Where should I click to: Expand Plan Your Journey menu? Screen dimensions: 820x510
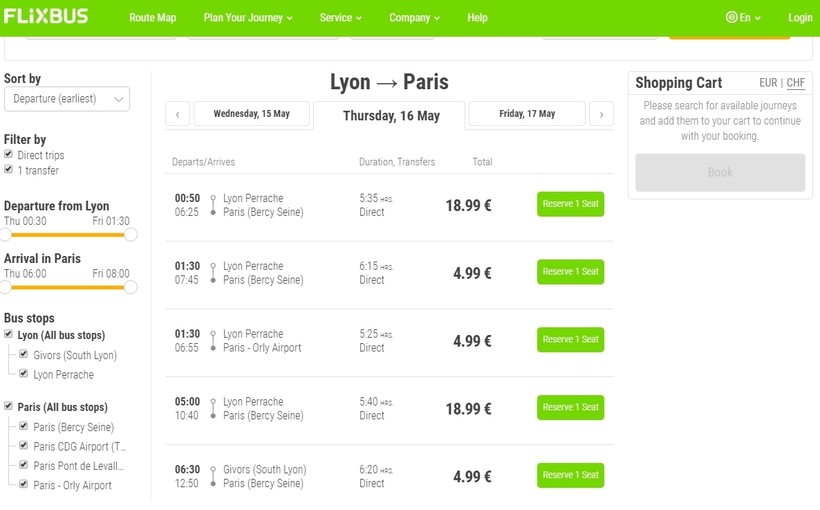click(248, 17)
